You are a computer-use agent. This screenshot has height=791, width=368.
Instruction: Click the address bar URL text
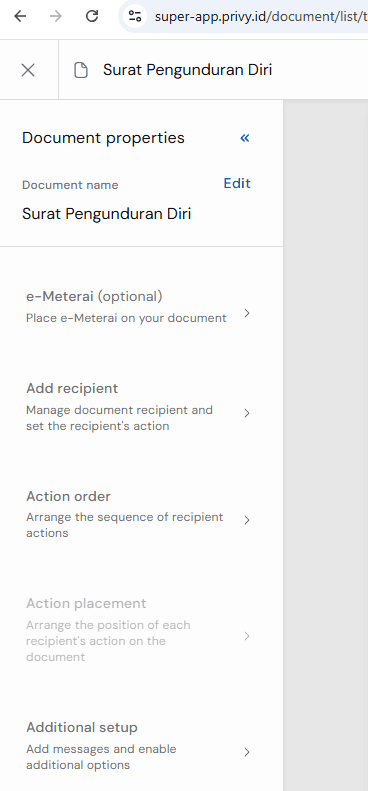(x=261, y=17)
